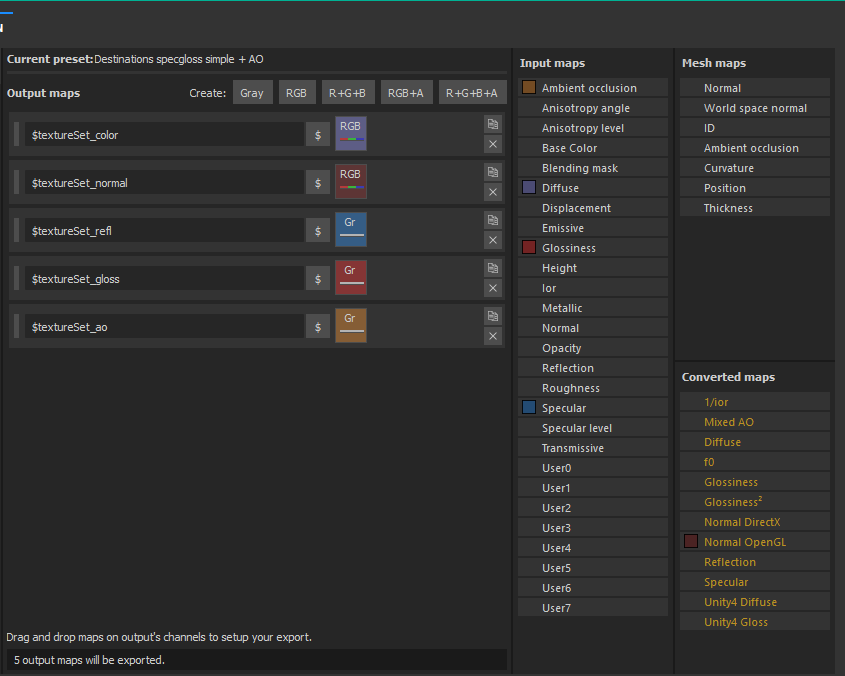Click the red Gr channel of $textureSet_gloss
Viewport: 845px width, 676px height.
pos(351,277)
